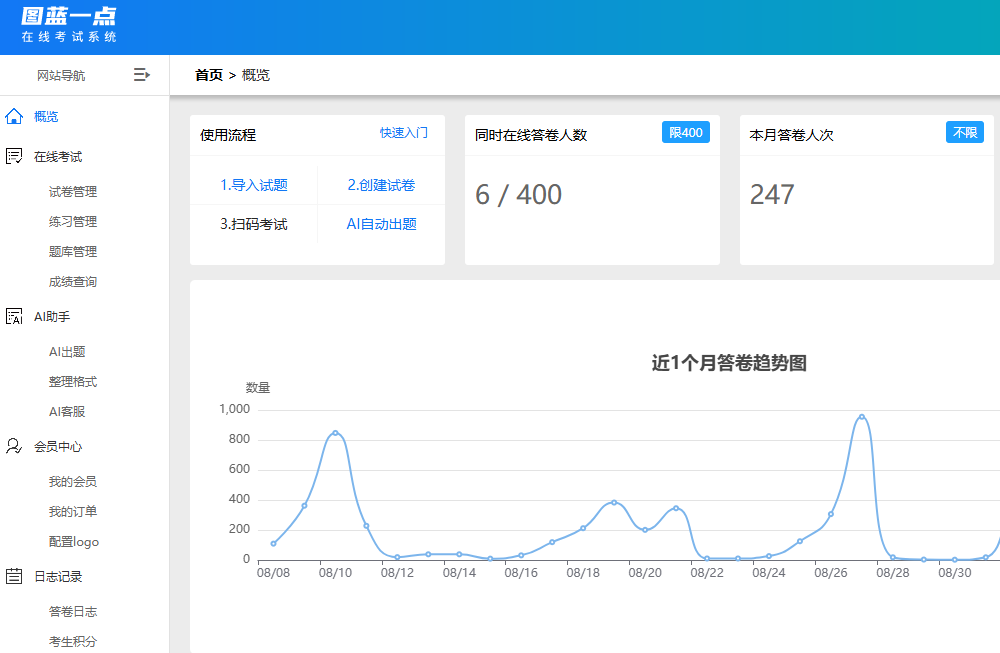1000x653 pixels.
Task: Open 试卷管理 page
Action: tap(73, 191)
